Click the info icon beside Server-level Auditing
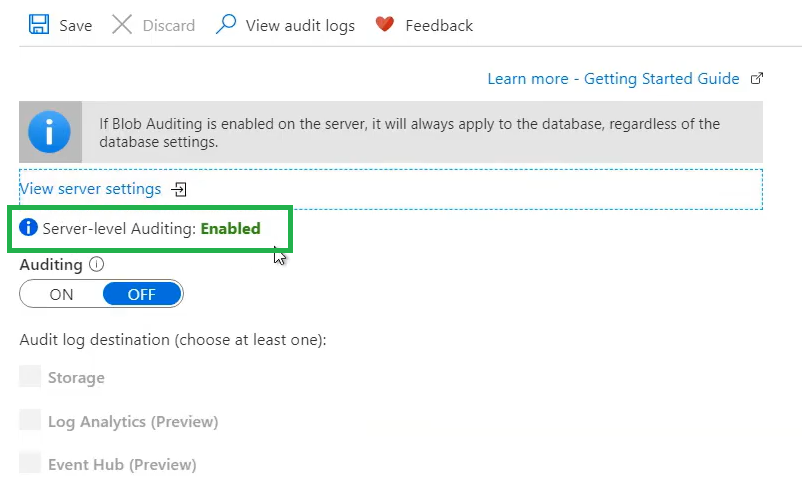Screen dimensions: 802x490 (x=28, y=228)
